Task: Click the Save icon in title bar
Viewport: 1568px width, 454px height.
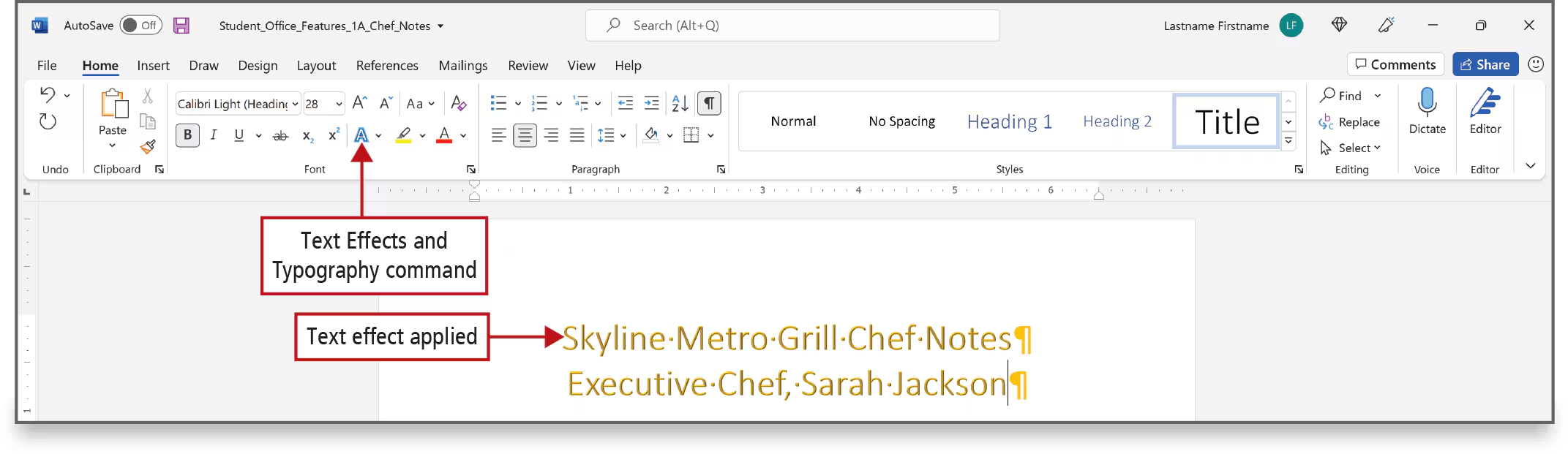Action: [181, 26]
